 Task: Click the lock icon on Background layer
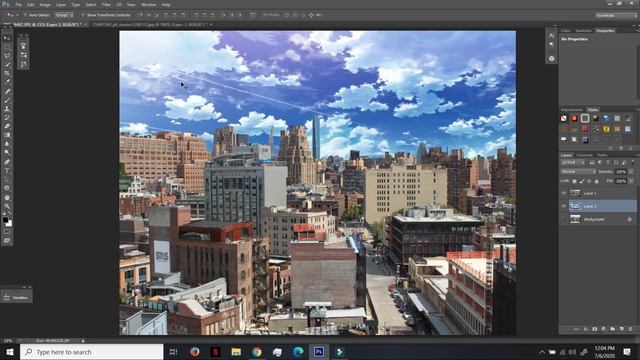pyautogui.click(x=629, y=219)
